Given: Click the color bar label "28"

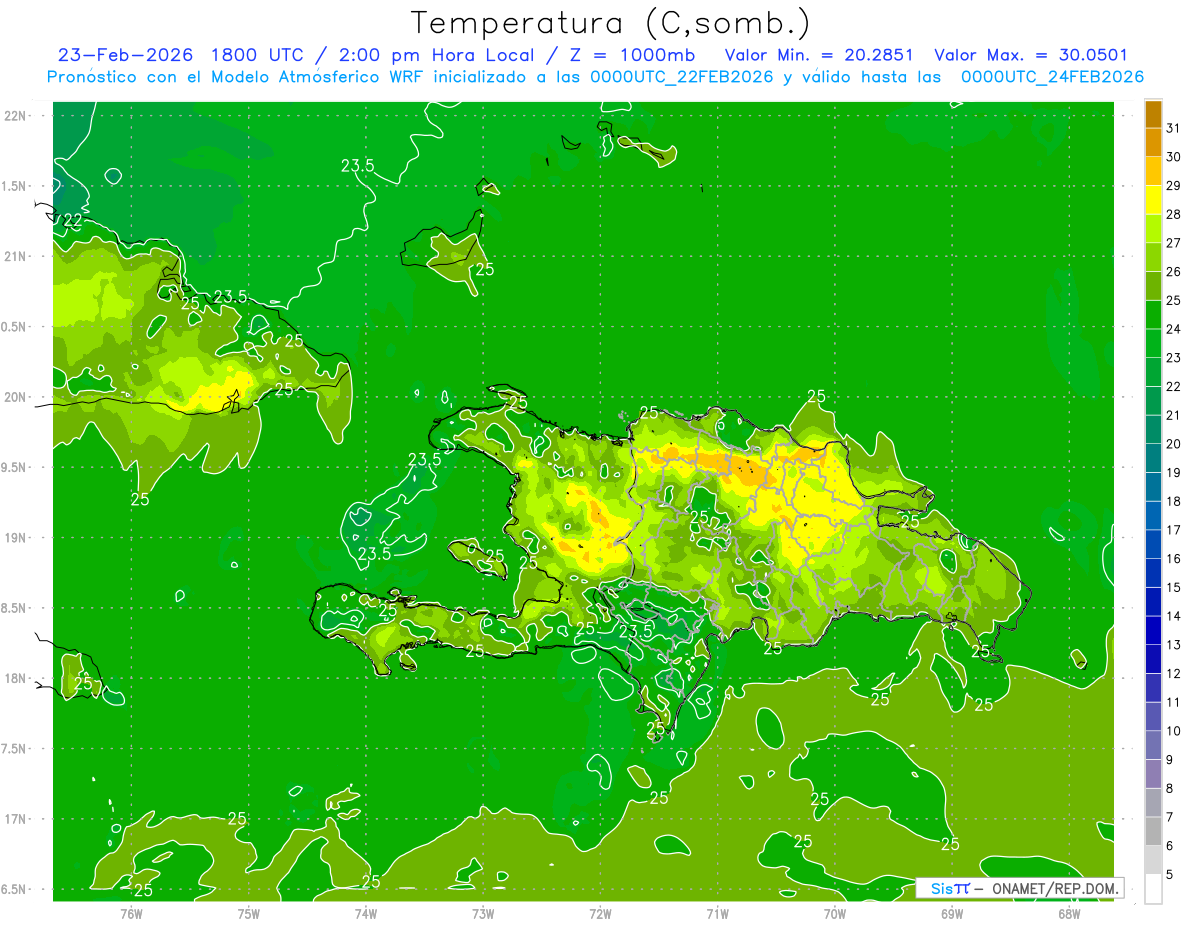Looking at the screenshot, I should point(1174,214).
